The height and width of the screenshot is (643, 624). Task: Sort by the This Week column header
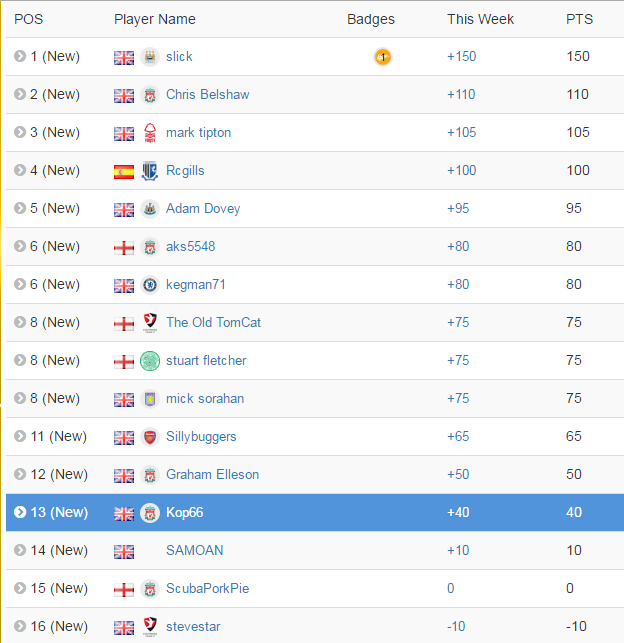click(480, 19)
